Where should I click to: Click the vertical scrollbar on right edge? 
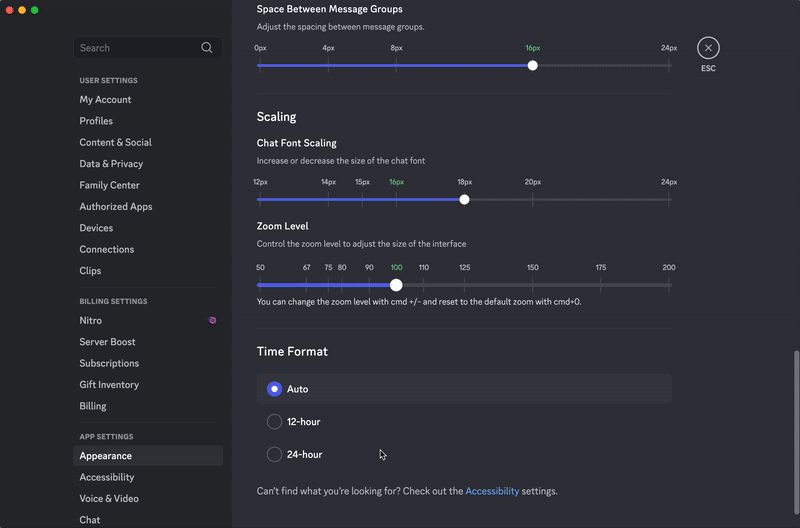coord(796,432)
